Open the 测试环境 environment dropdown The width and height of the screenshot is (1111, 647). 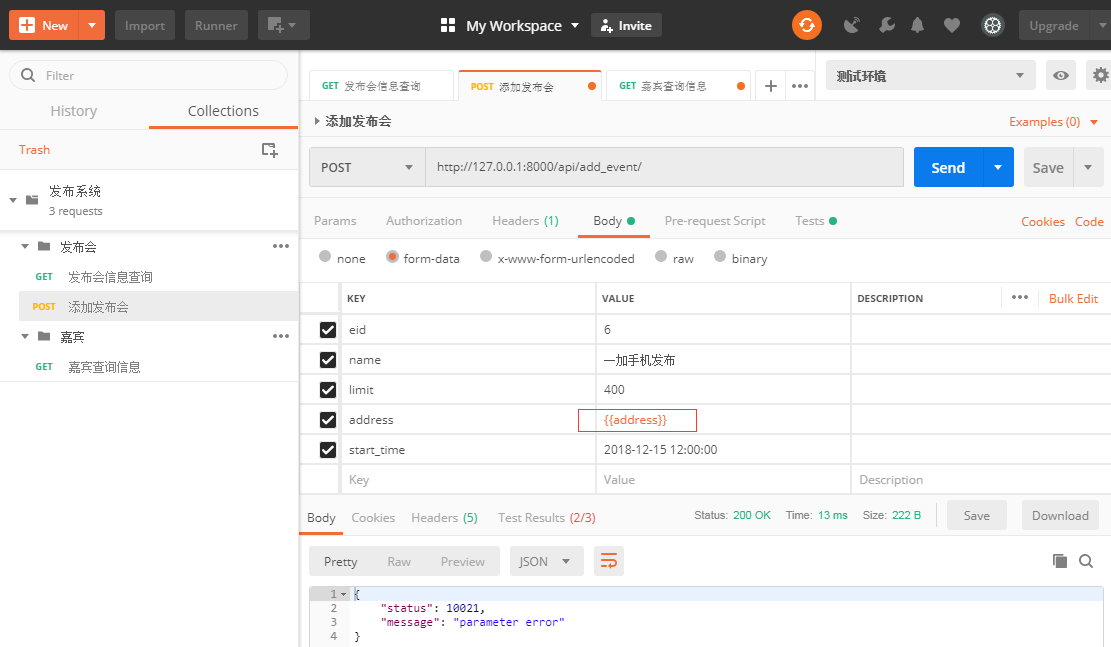click(930, 75)
